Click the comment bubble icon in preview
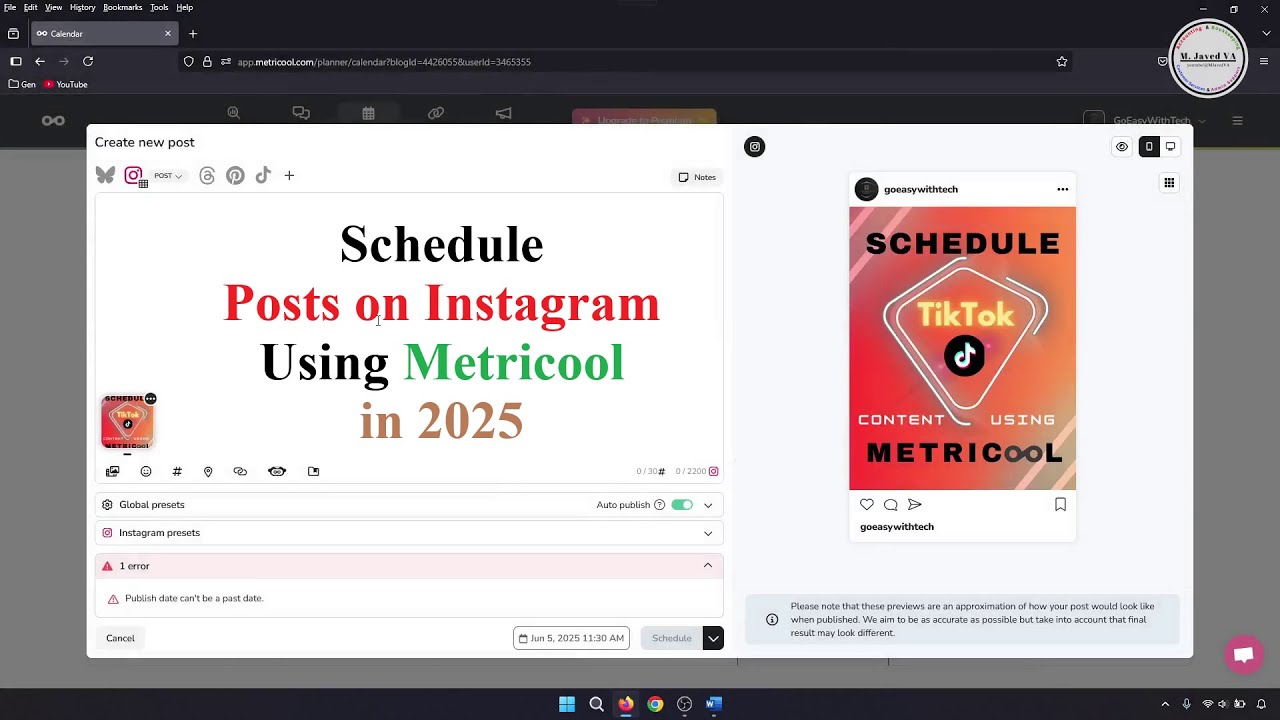This screenshot has height=720, width=1280. tap(891, 505)
